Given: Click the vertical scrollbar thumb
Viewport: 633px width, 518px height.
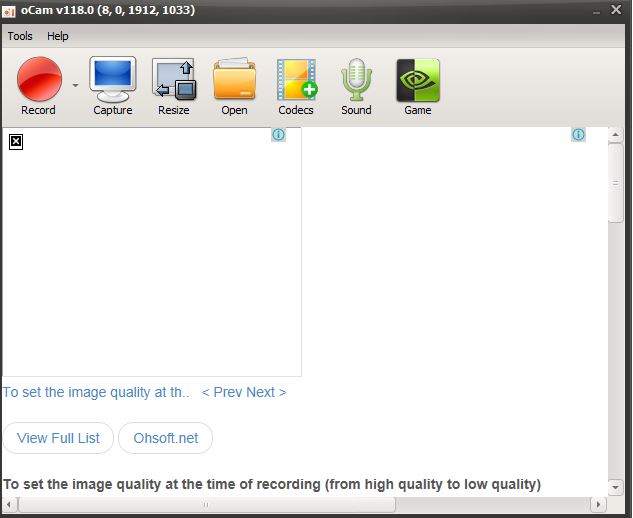Looking at the screenshot, I should point(616,183).
